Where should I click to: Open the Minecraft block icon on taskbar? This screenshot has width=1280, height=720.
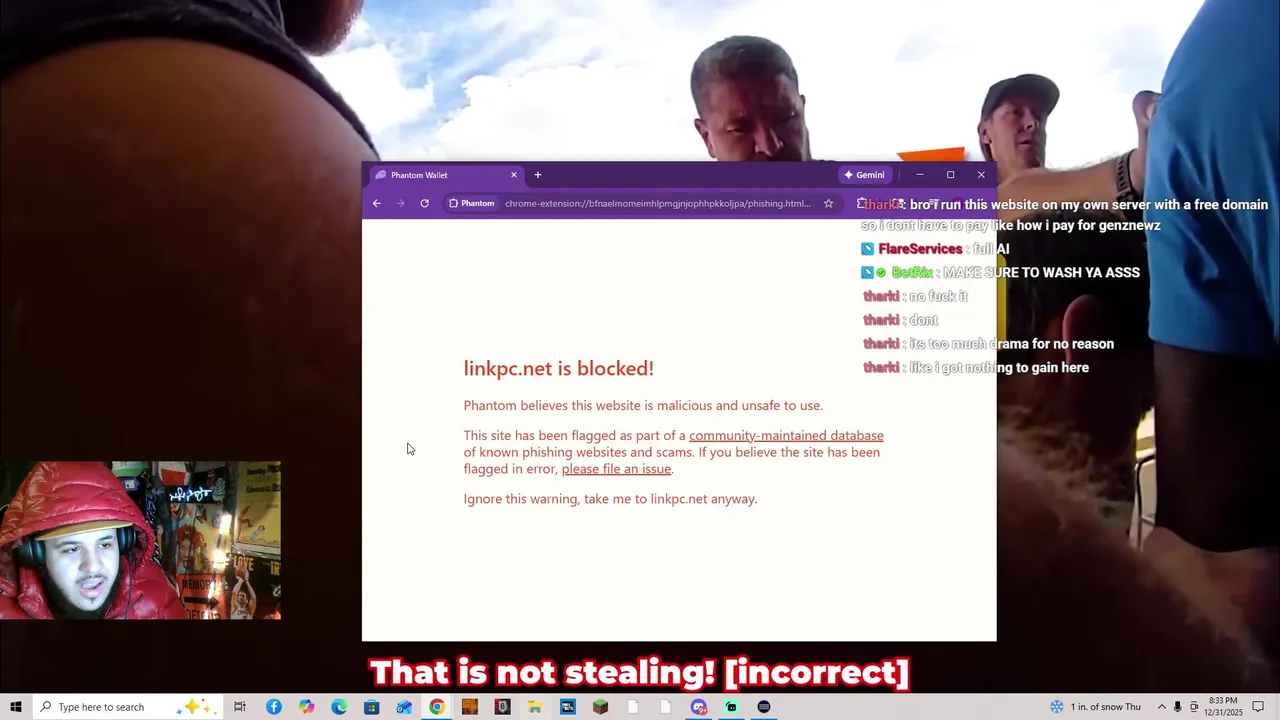[x=600, y=707]
